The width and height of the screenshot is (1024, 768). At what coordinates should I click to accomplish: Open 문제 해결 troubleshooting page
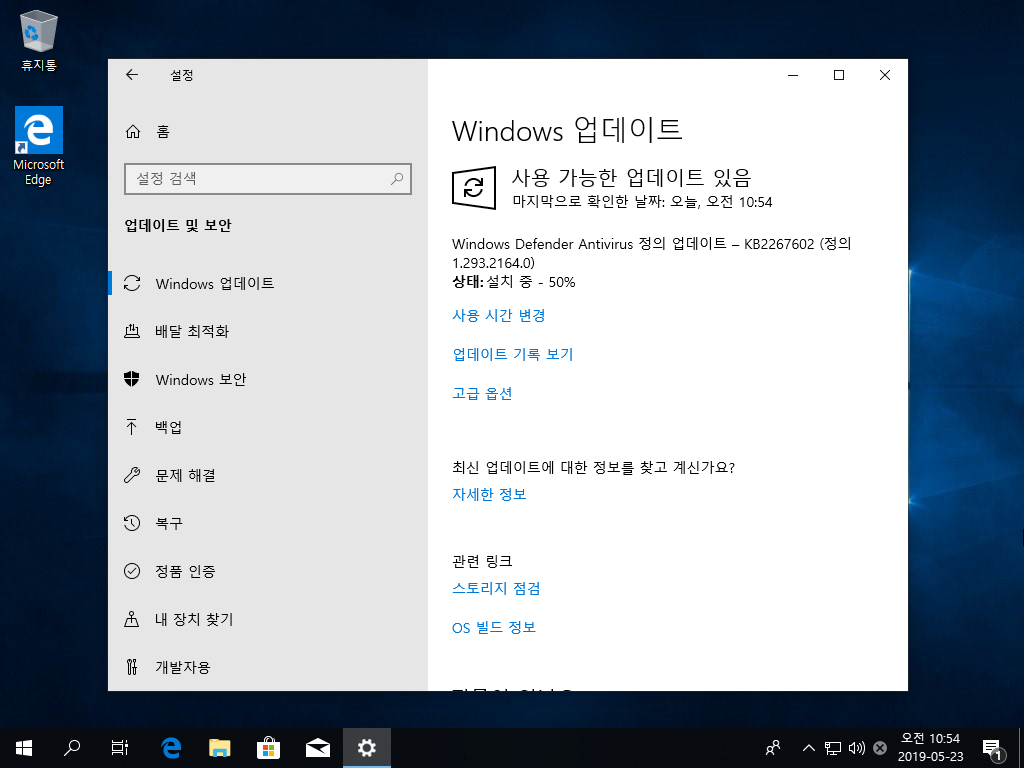click(268, 475)
